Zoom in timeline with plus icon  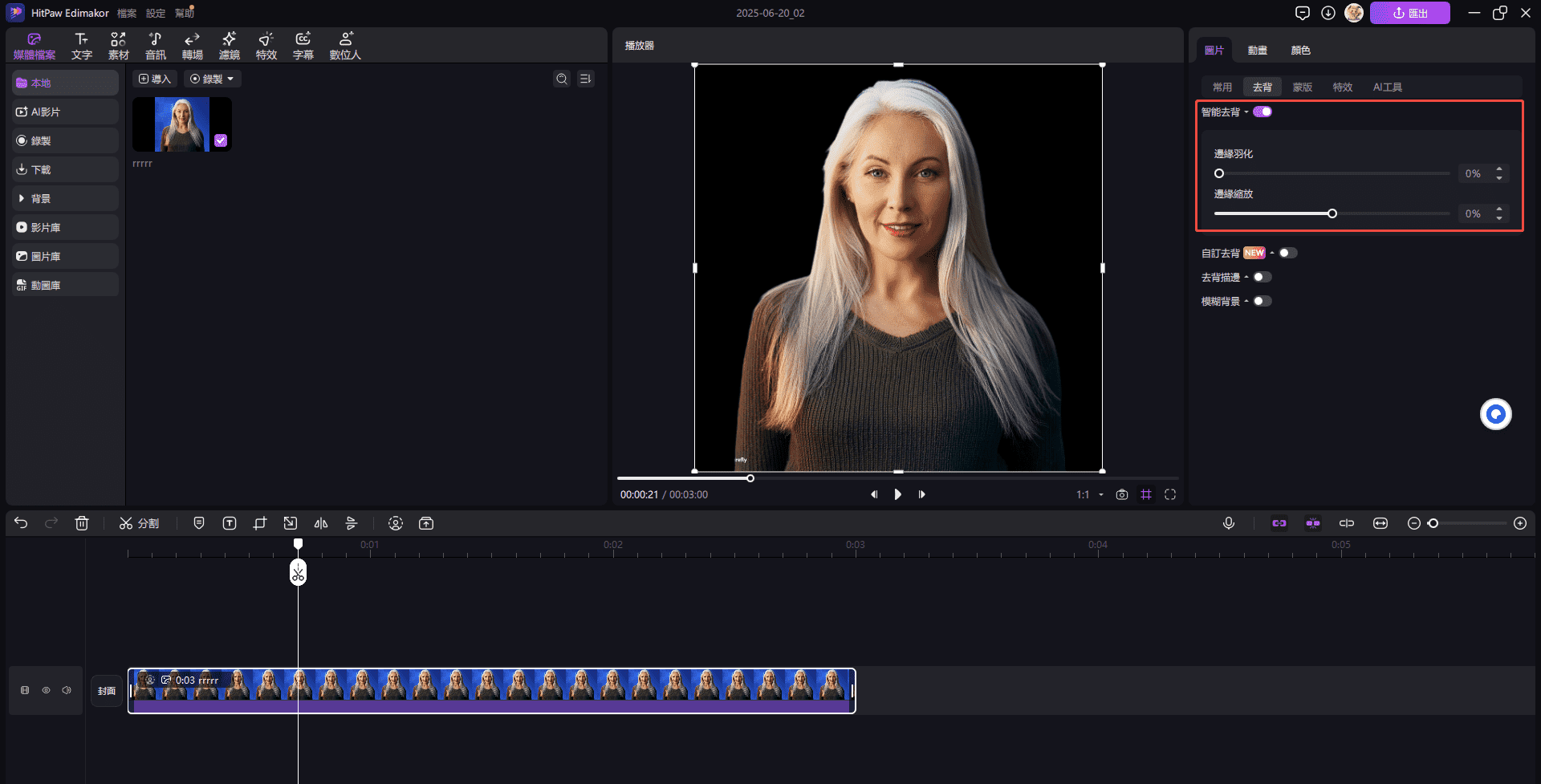click(1520, 523)
